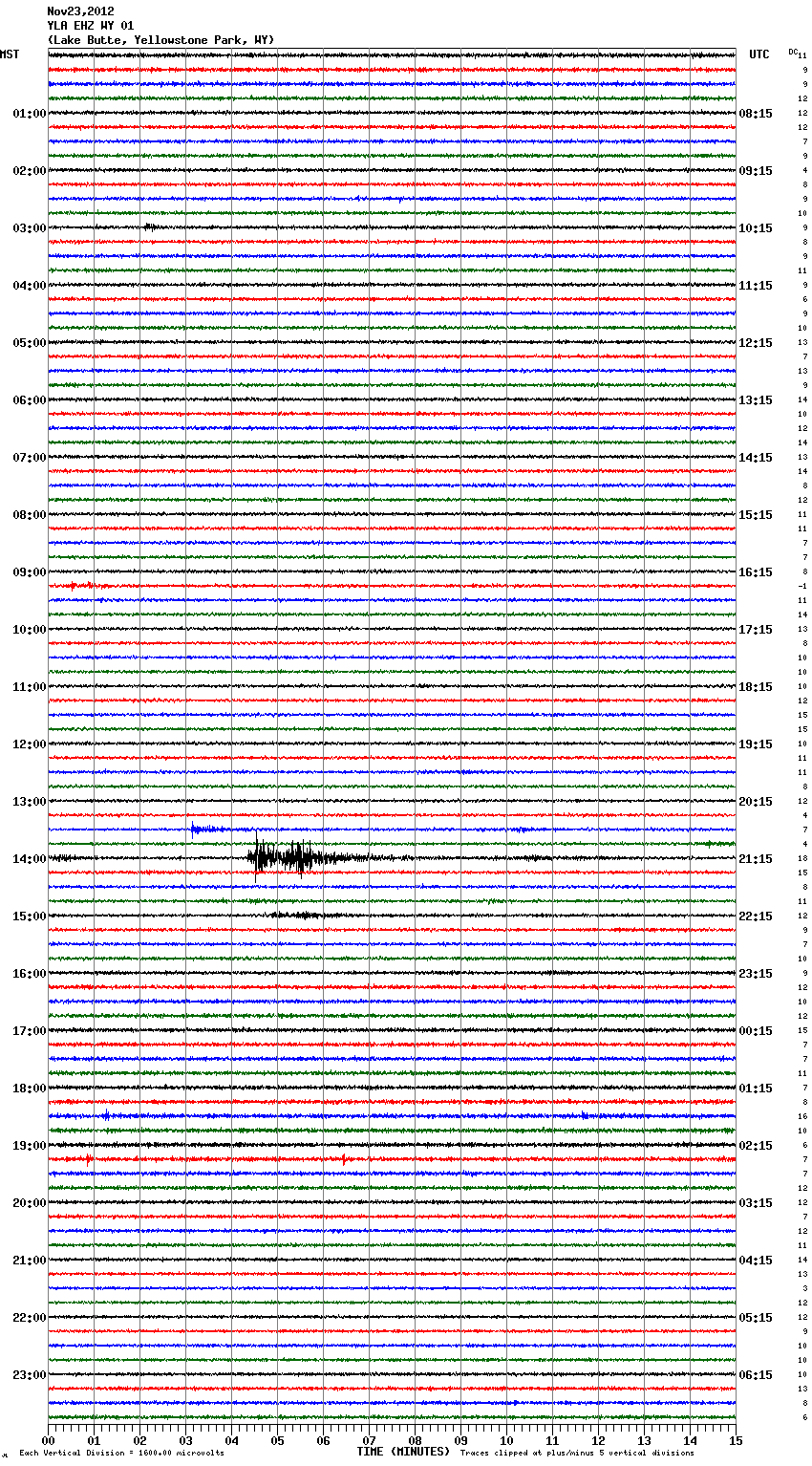The width and height of the screenshot is (812, 1466).
Task: Click the "20:00" MST time label
Action: 29,1203
